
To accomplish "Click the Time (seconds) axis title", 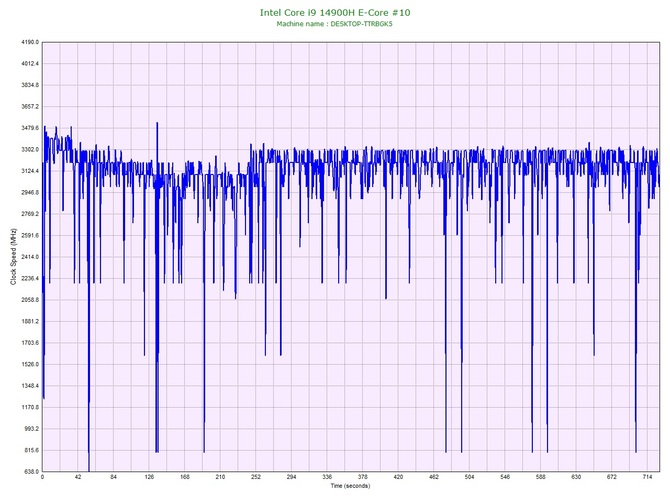I will pos(350,486).
